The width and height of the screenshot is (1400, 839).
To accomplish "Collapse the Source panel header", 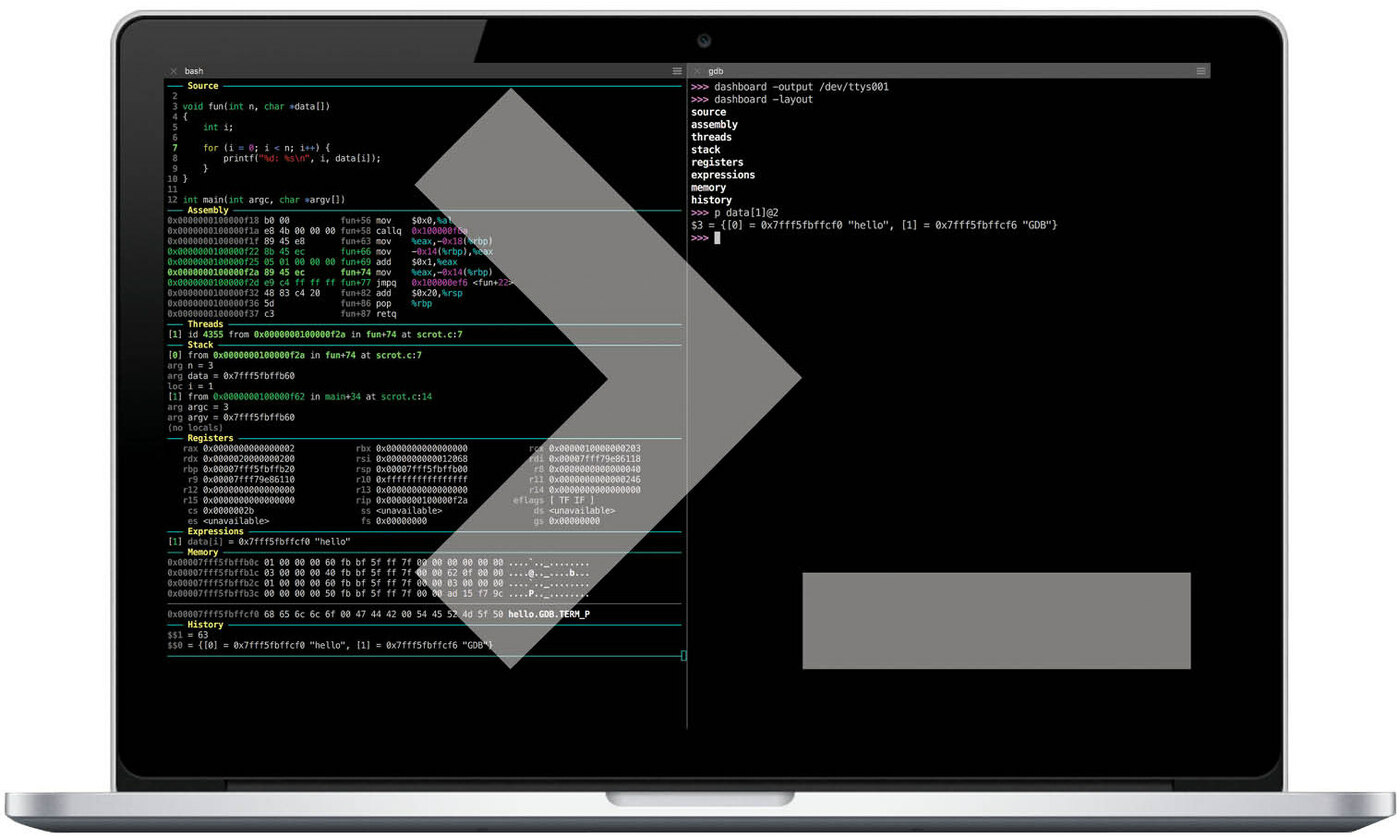I will click(x=203, y=85).
